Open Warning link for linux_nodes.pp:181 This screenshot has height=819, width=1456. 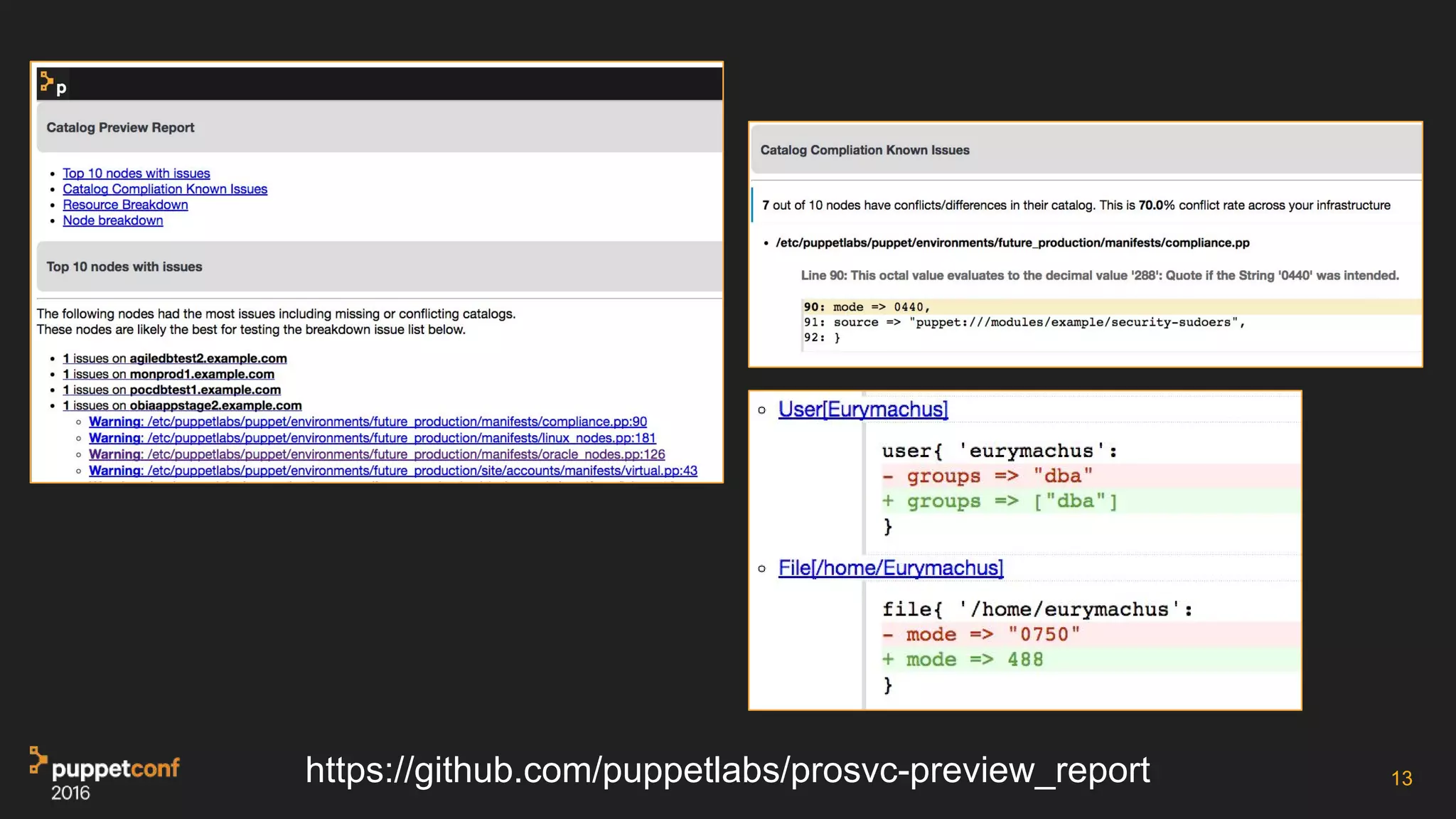coord(373,438)
